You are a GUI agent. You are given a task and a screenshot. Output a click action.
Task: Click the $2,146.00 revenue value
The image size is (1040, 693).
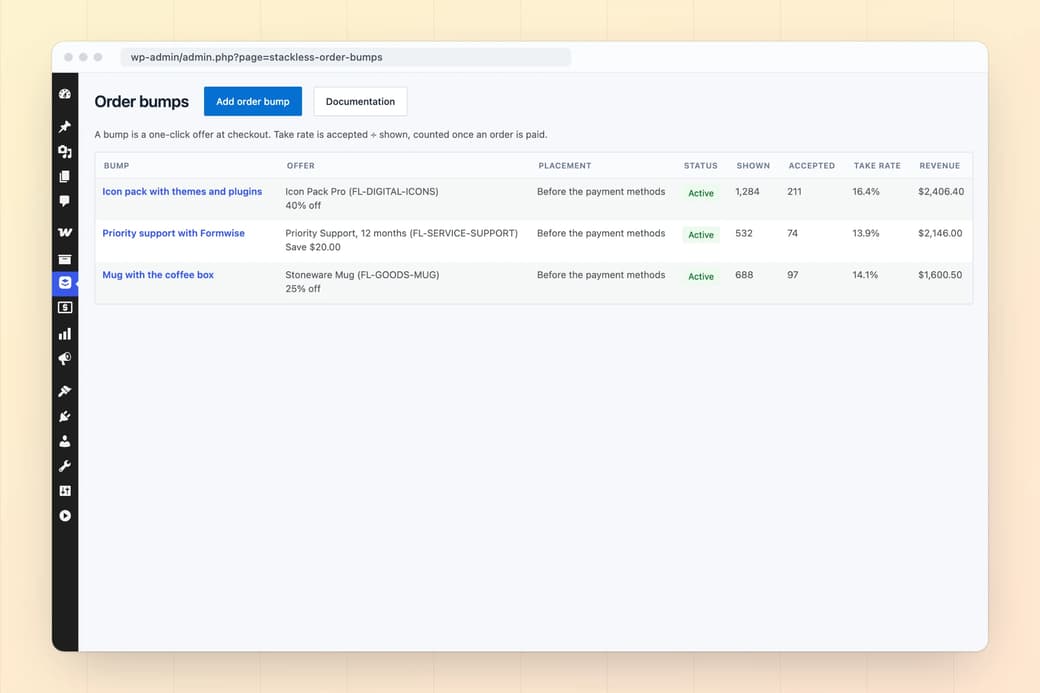click(940, 233)
